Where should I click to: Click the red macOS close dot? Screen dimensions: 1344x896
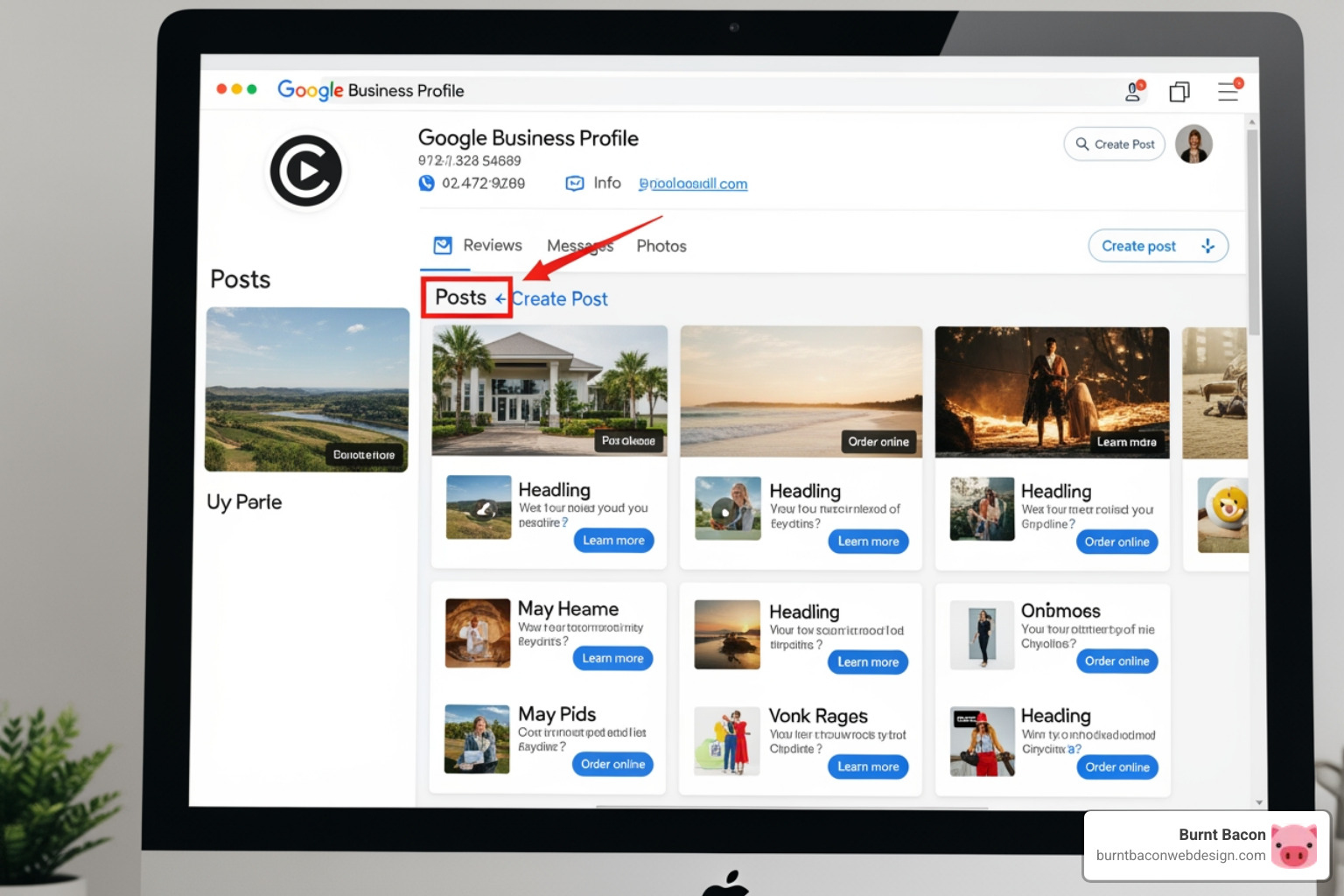point(221,89)
